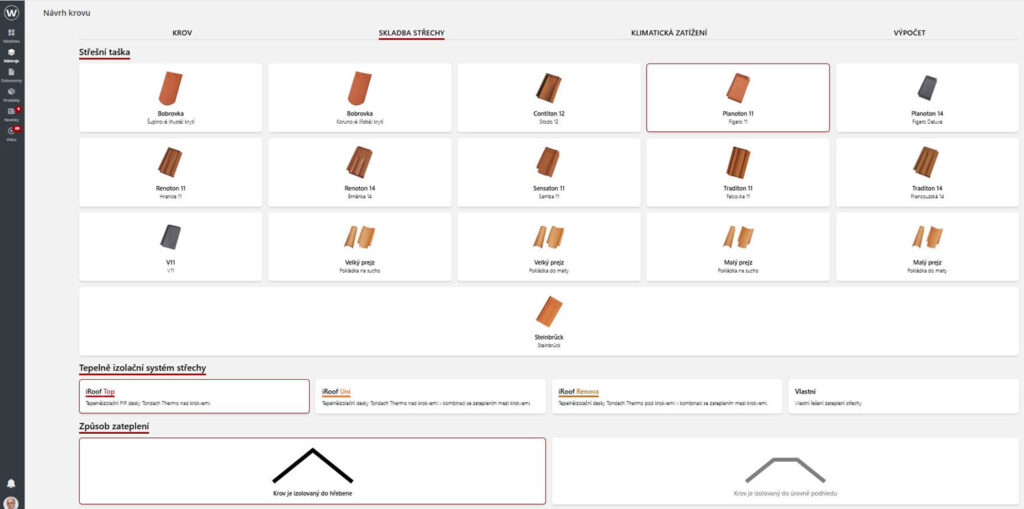The width and height of the screenshot is (1024, 509).
Task: Open the user profile avatar
Action: [11, 502]
